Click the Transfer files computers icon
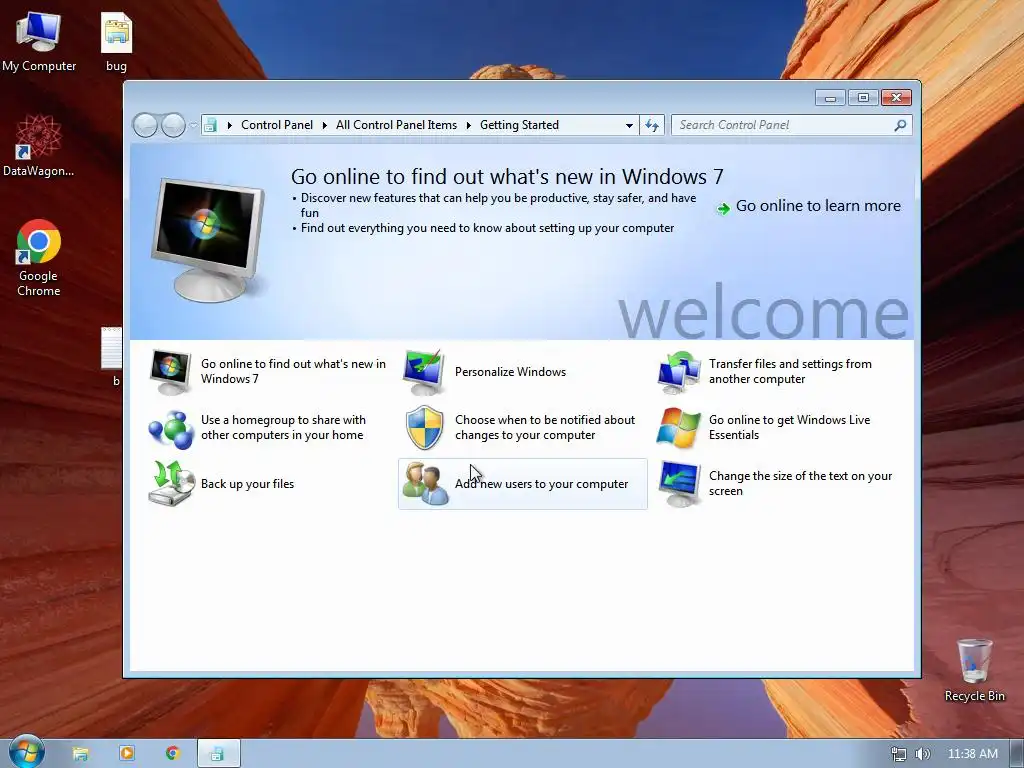This screenshot has height=768, width=1024. [679, 372]
